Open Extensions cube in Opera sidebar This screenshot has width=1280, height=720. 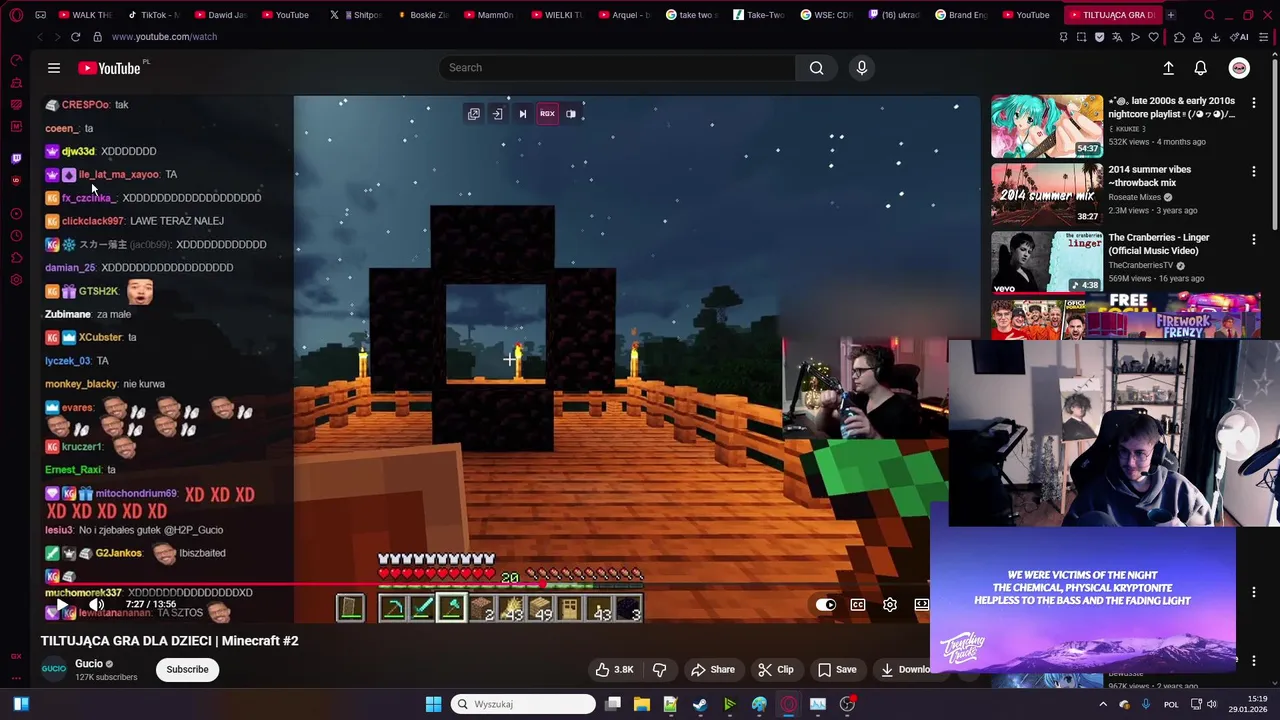click(x=16, y=258)
